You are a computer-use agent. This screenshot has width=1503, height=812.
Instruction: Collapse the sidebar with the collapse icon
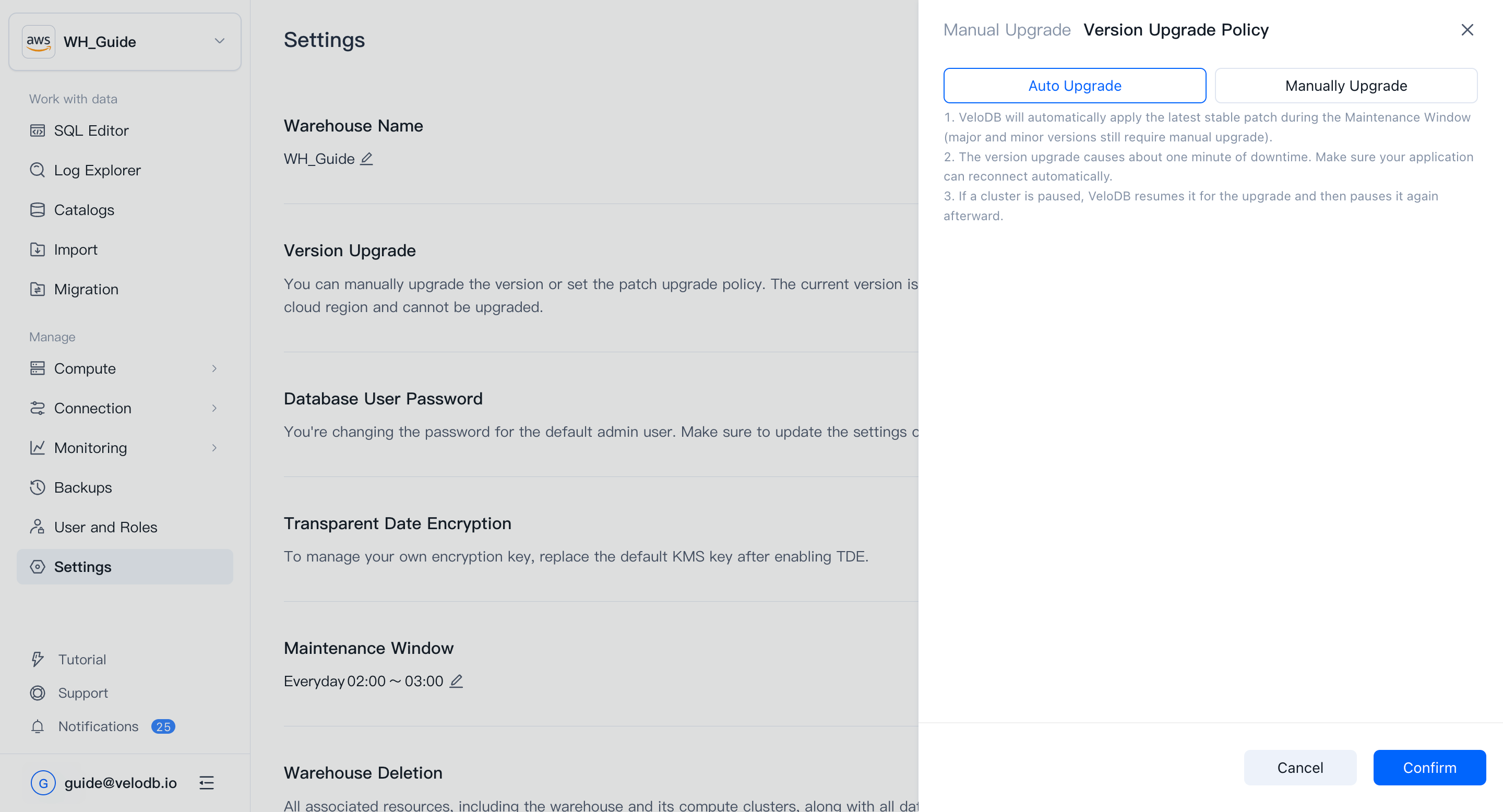tap(207, 783)
